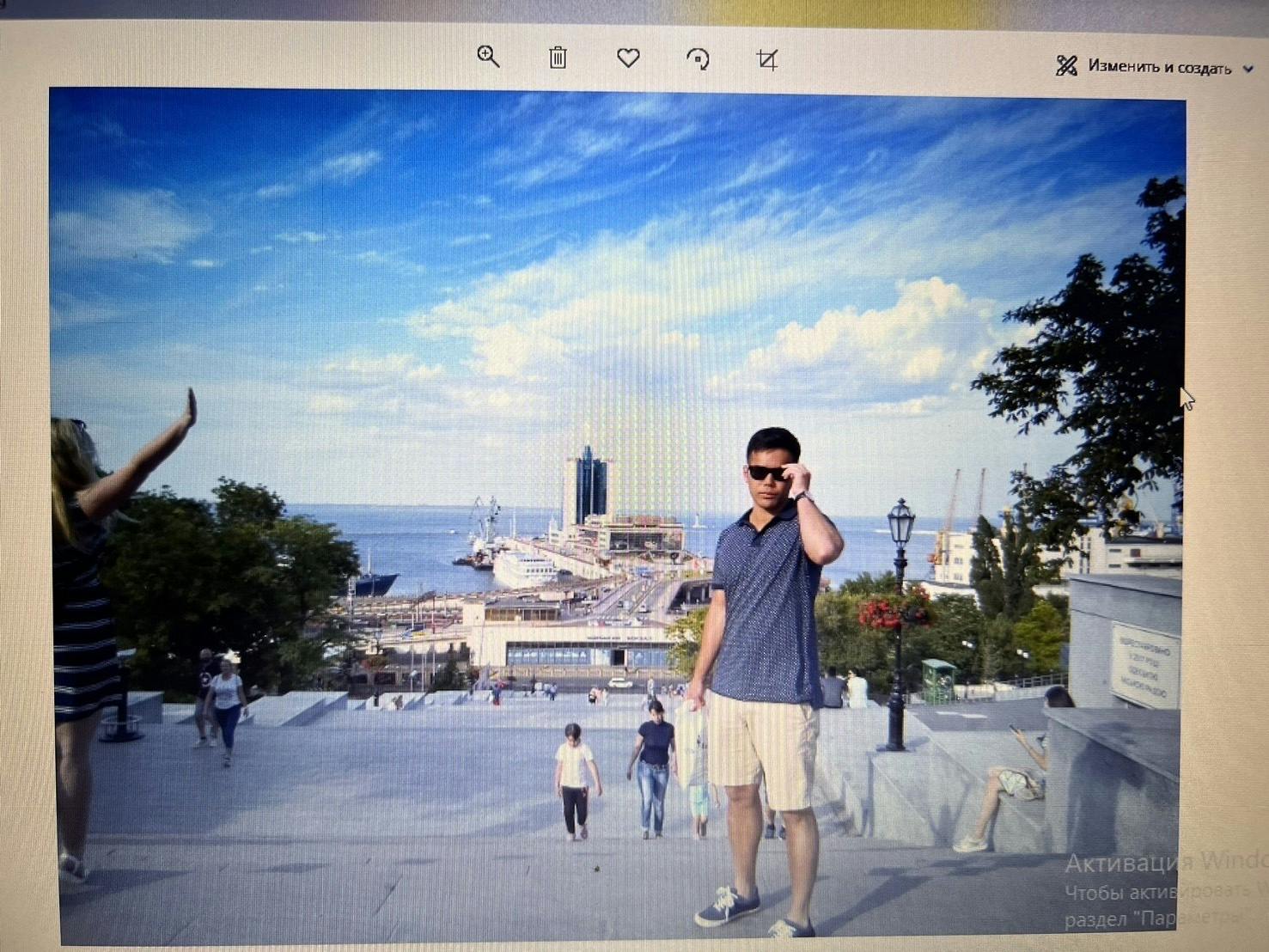Expand the chevron beside 'Изменить и создать'

click(1248, 70)
